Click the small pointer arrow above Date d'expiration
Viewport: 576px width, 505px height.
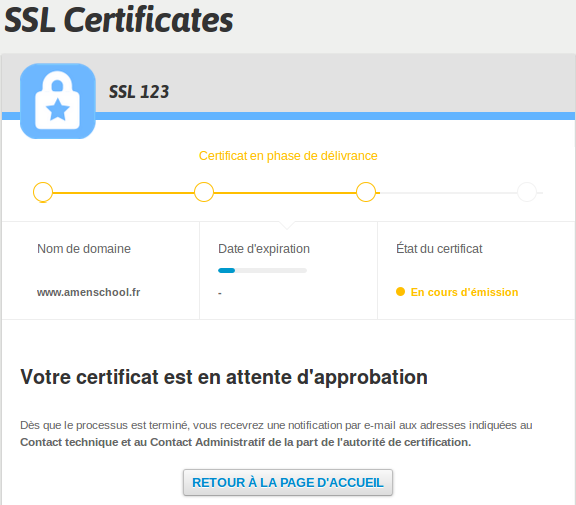point(287,225)
